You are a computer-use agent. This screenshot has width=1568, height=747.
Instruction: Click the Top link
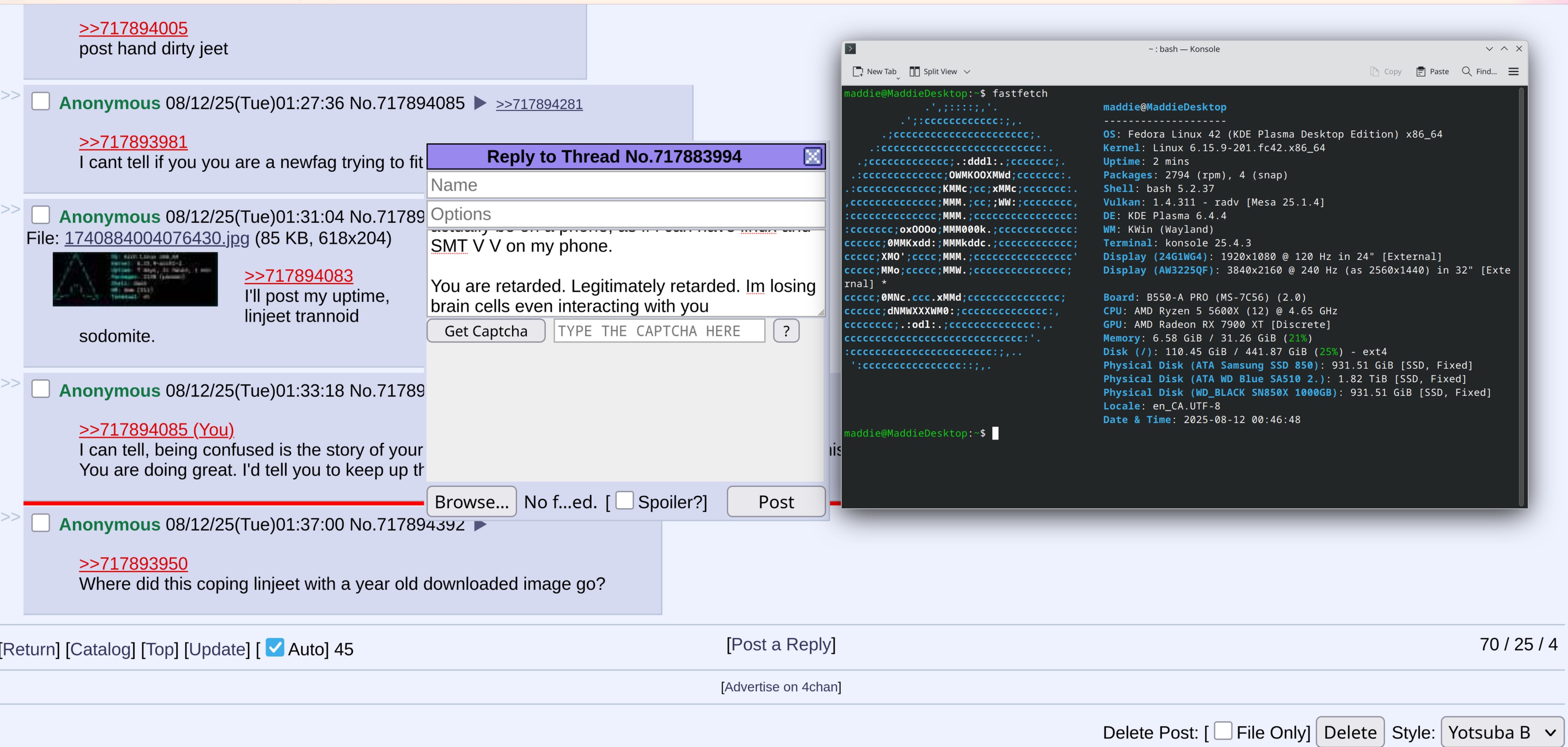pos(160,649)
